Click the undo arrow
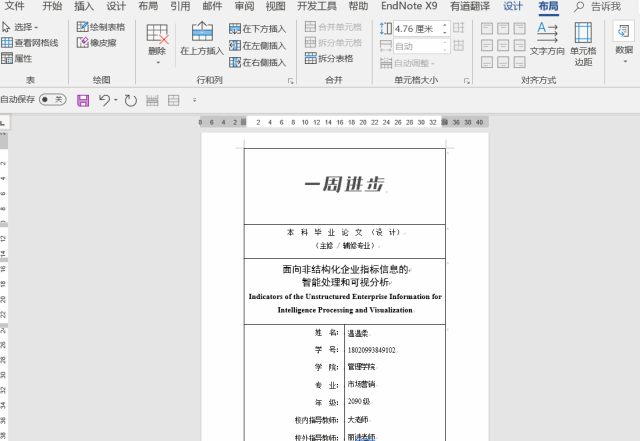 pos(104,100)
